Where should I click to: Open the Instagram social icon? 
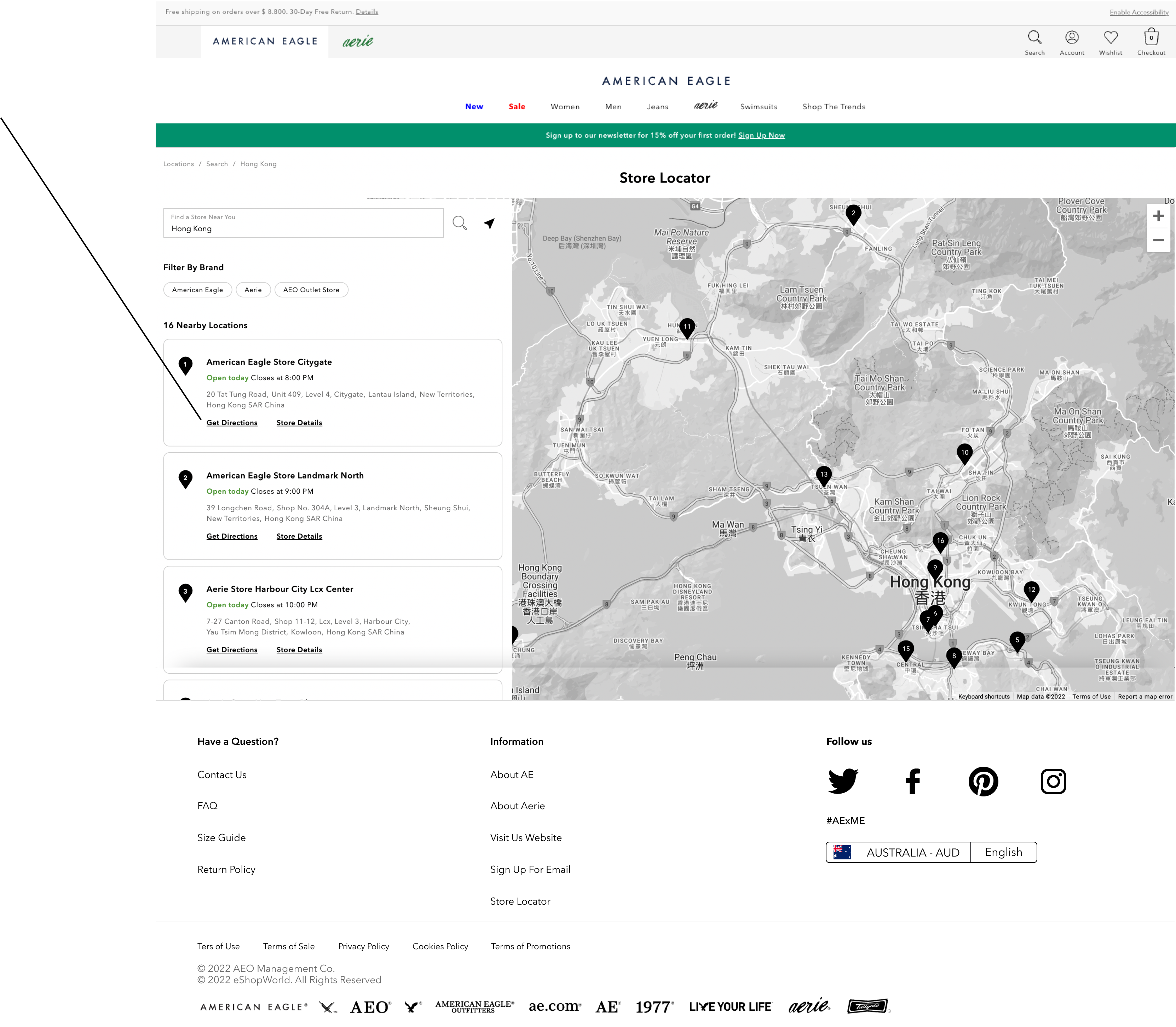point(1053,781)
